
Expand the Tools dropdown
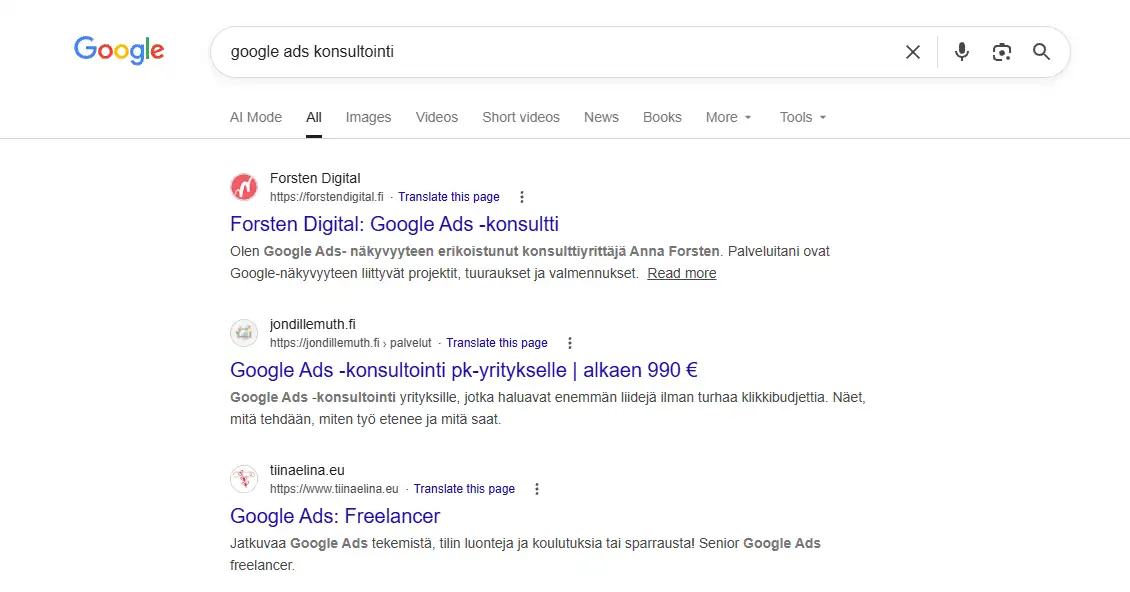(801, 117)
